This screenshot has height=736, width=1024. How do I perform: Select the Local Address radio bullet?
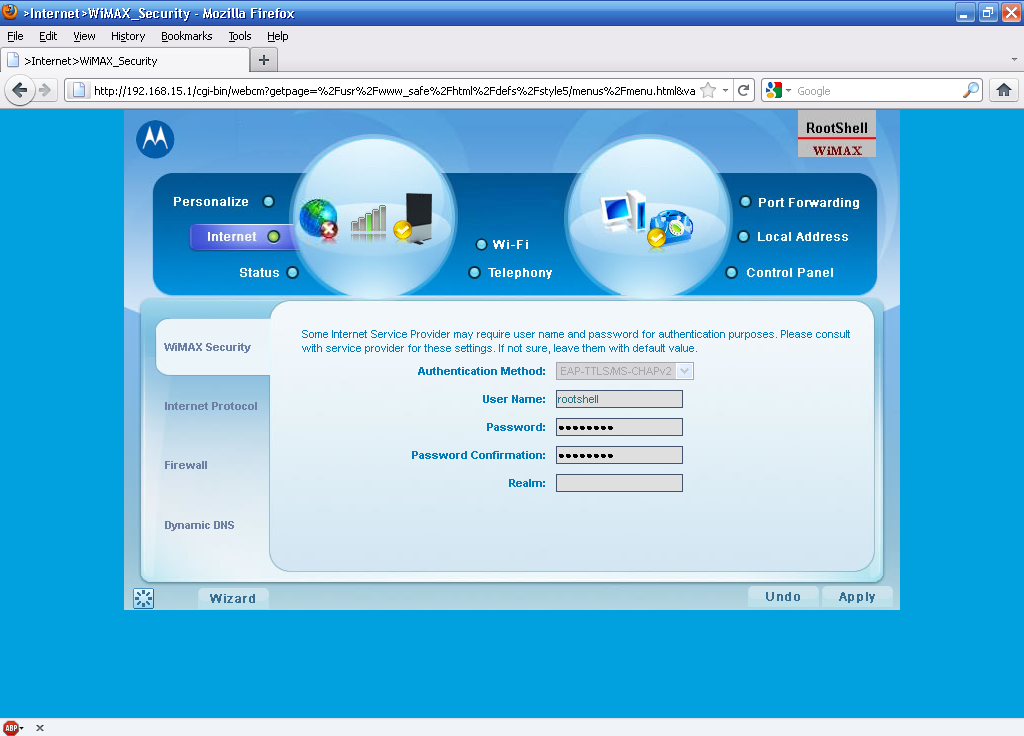click(x=743, y=236)
